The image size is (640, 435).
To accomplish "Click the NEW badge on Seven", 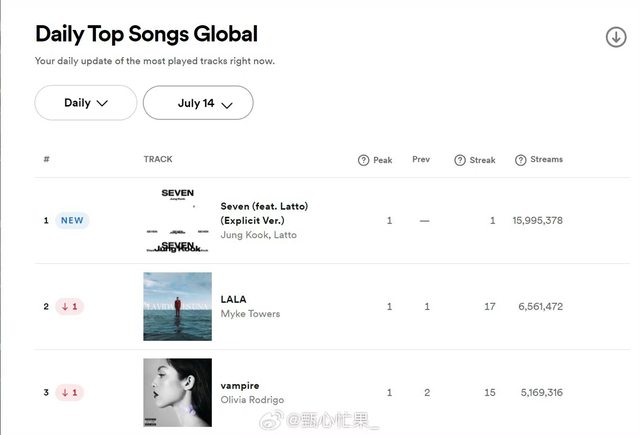I will [x=72, y=220].
